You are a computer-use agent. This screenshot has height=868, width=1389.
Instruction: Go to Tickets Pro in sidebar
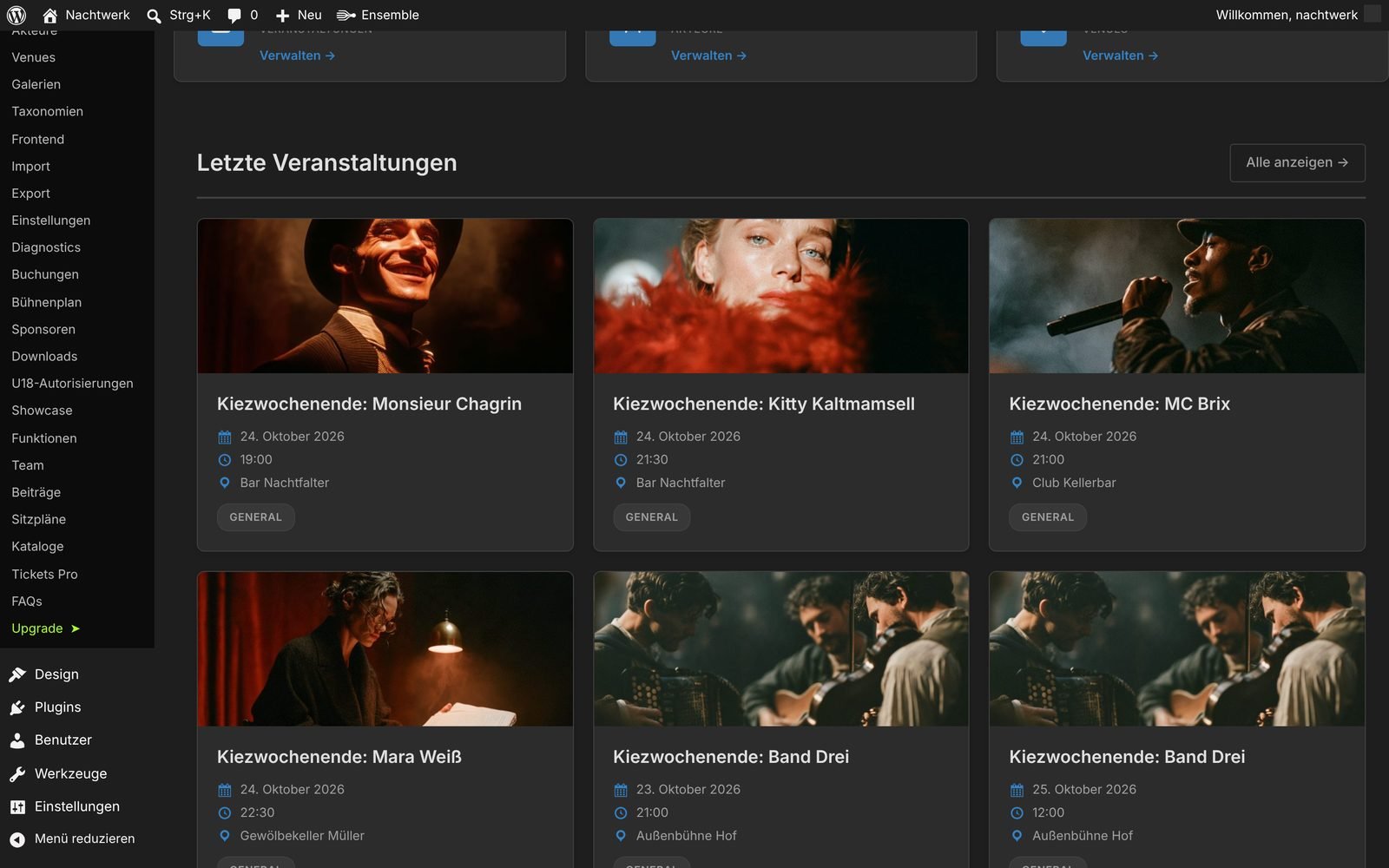pyautogui.click(x=45, y=575)
